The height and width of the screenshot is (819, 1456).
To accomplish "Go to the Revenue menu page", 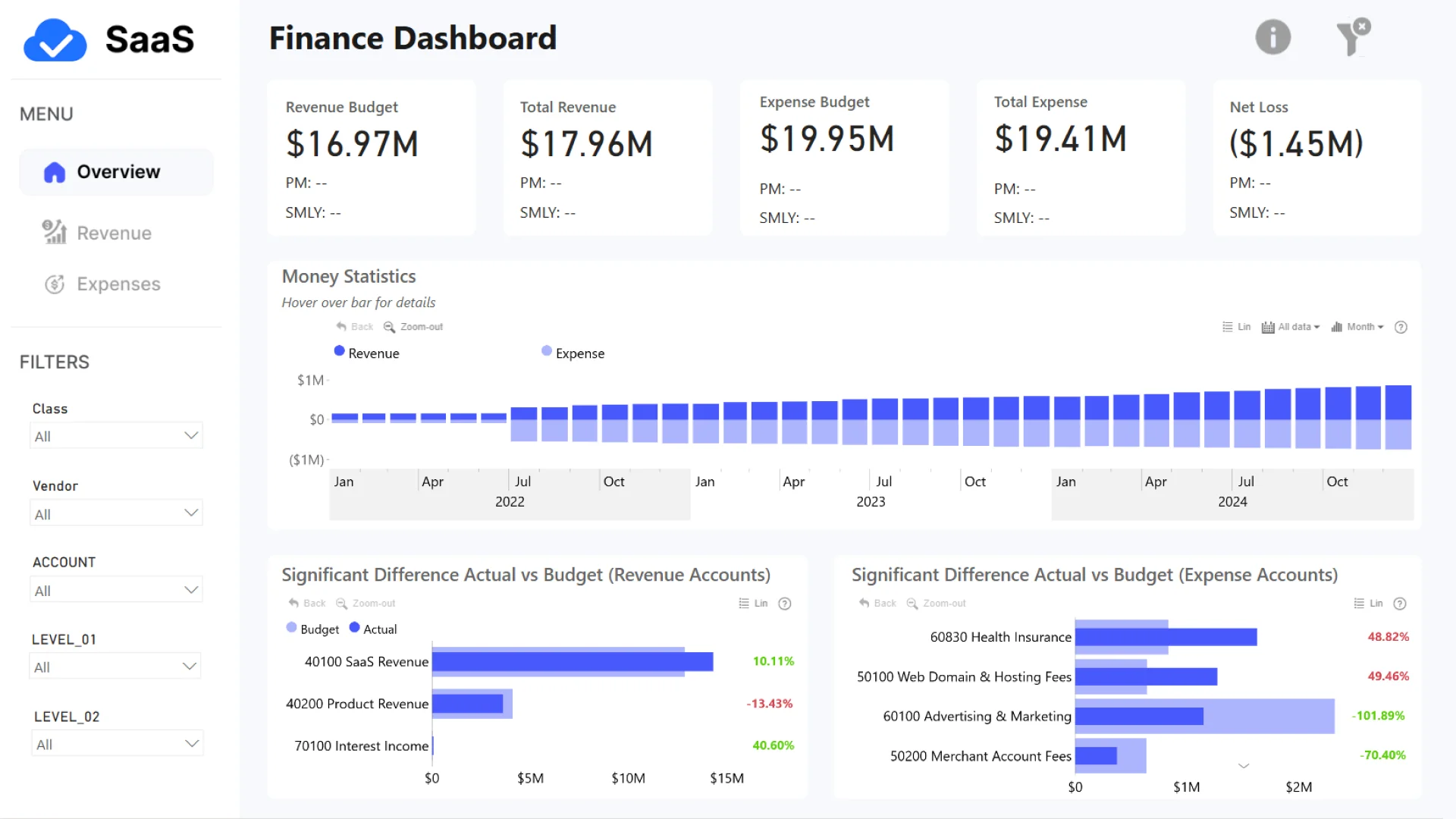I will [114, 233].
